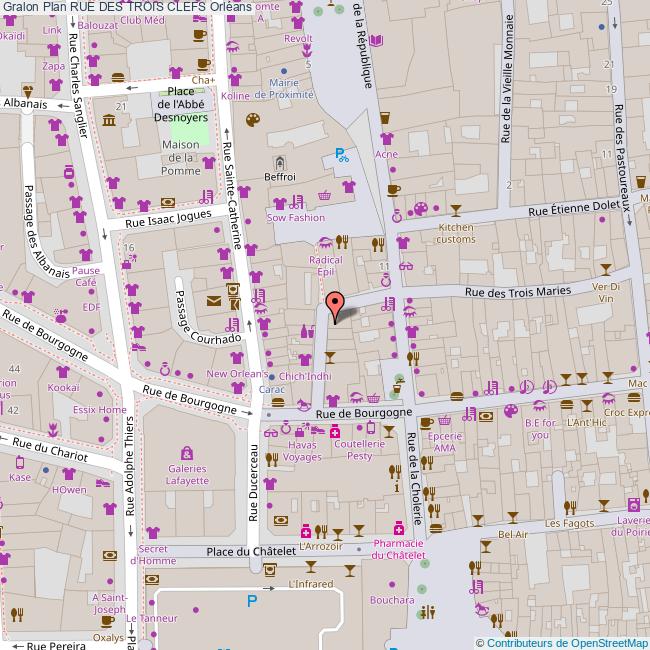Click the Bouchara store label
This screenshot has height=650, width=650.
tap(391, 600)
